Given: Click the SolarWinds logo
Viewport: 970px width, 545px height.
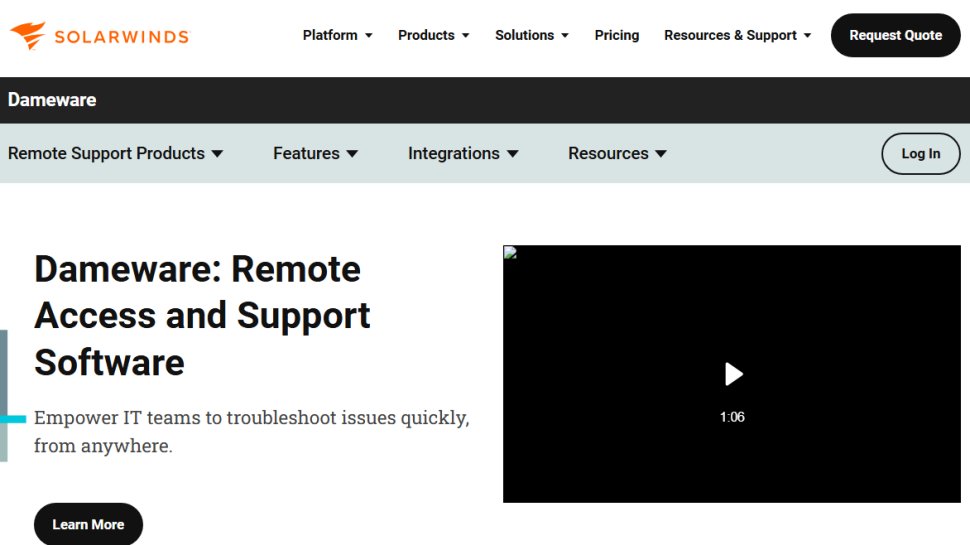Looking at the screenshot, I should pos(100,35).
